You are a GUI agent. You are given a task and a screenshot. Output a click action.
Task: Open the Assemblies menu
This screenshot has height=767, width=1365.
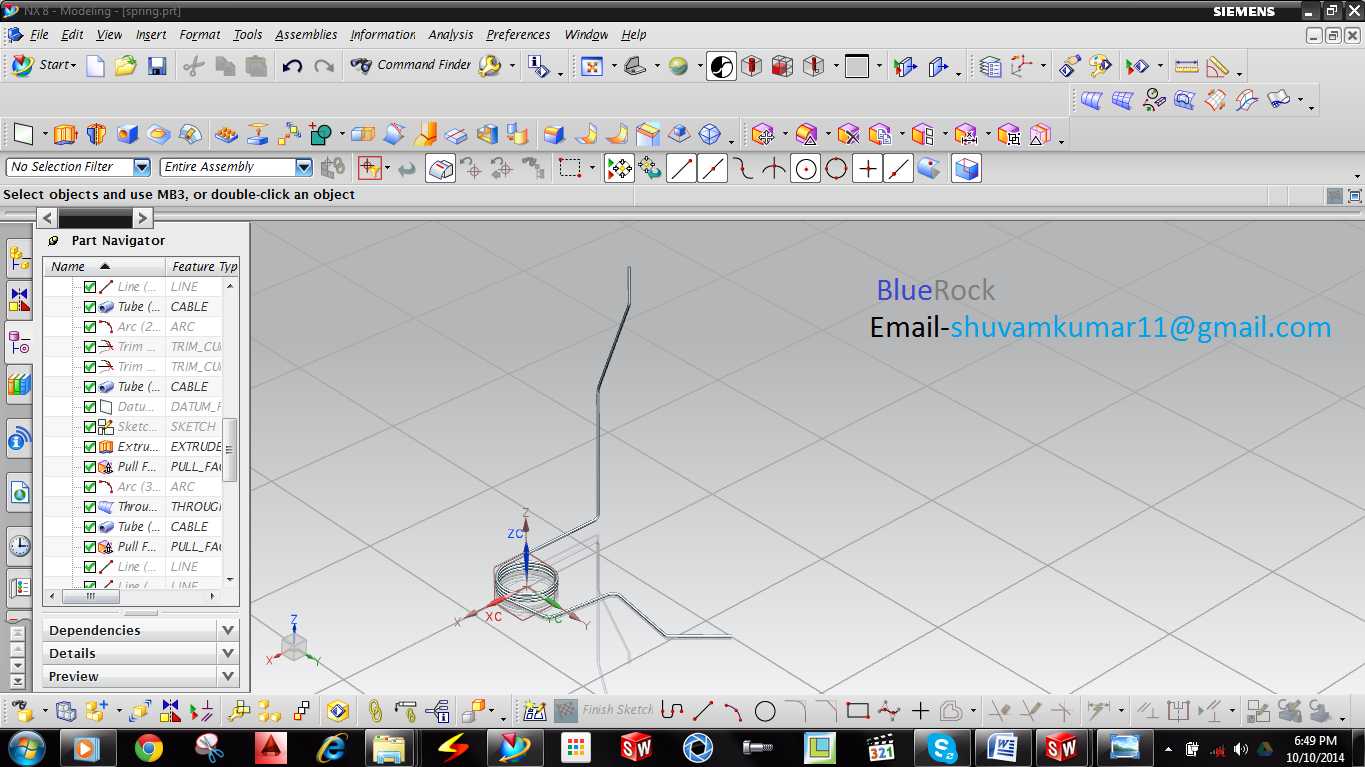(x=306, y=34)
